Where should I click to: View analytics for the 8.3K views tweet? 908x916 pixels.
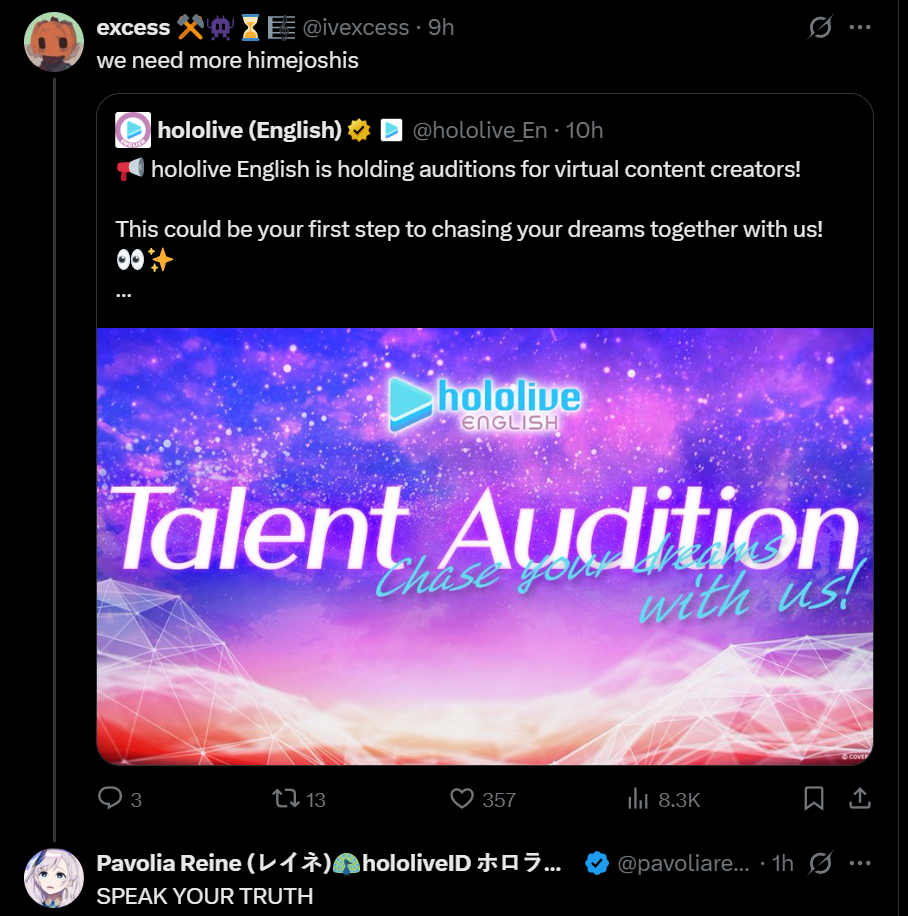pyautogui.click(x=638, y=798)
